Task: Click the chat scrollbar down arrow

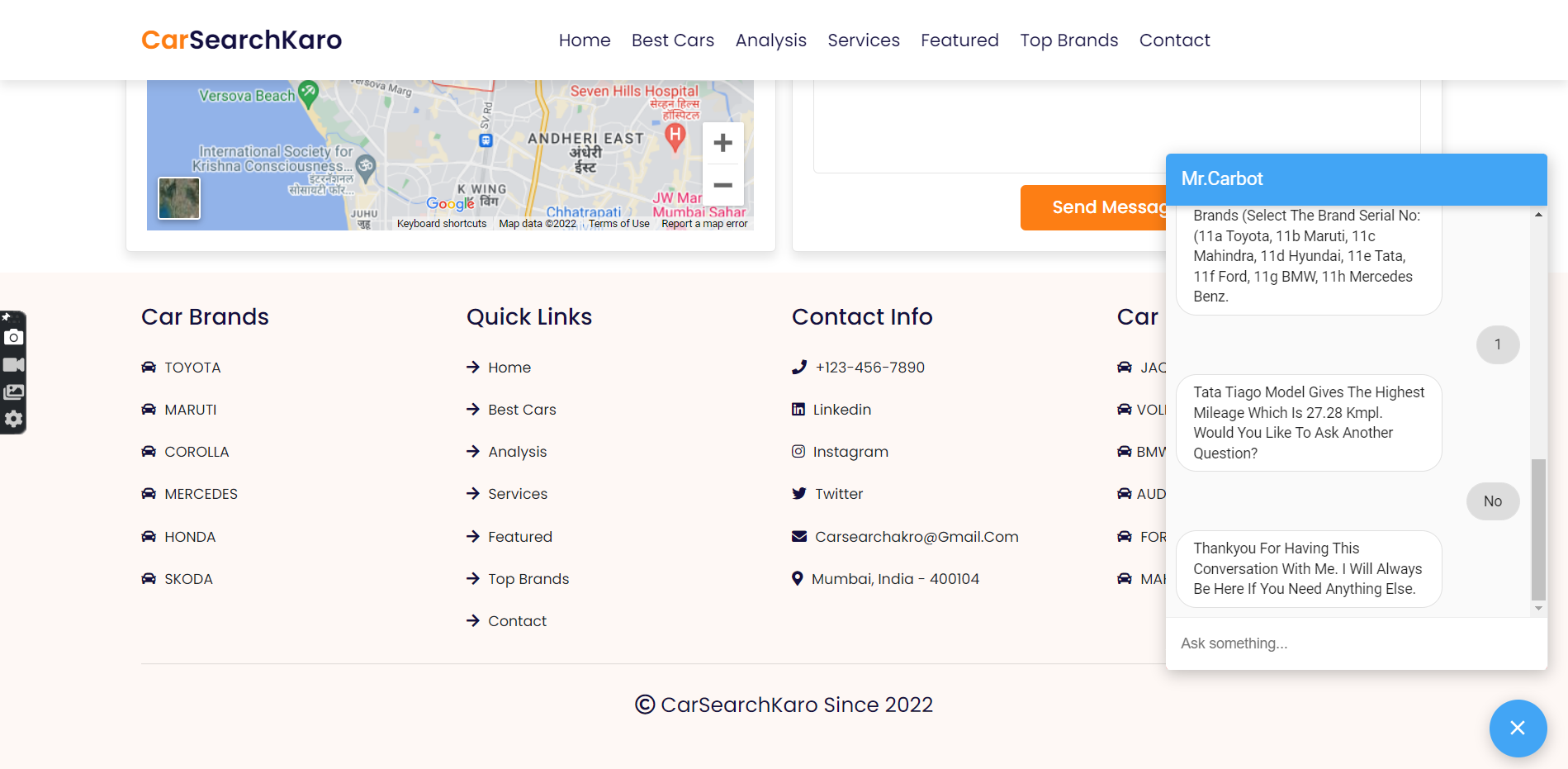Action: [x=1538, y=608]
